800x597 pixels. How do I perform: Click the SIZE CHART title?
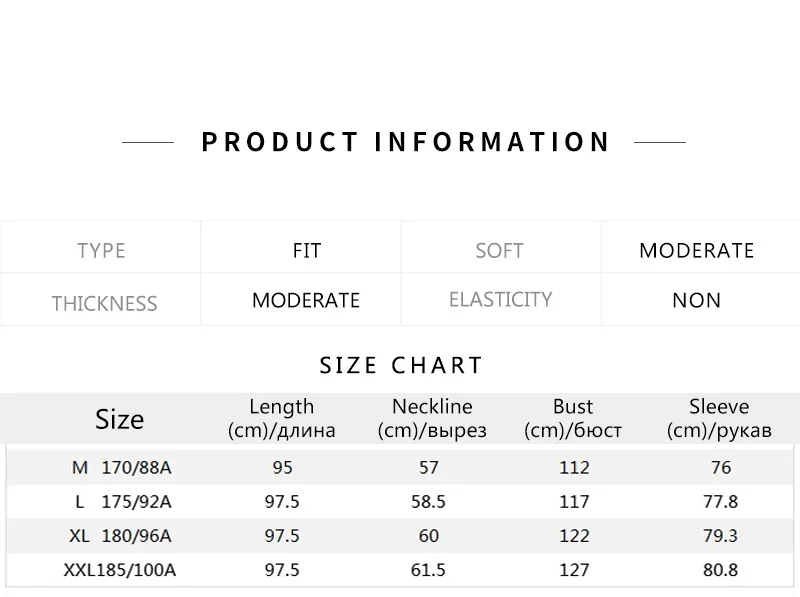coord(401,365)
